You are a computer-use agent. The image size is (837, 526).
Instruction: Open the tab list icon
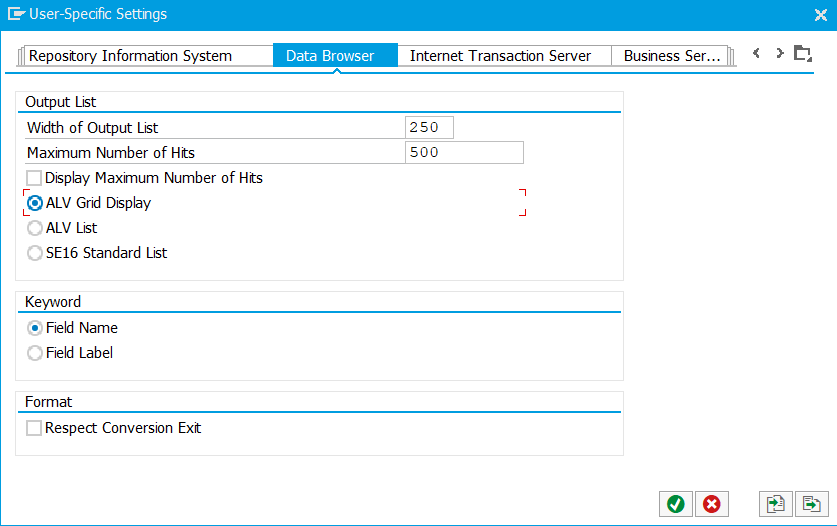[802, 53]
